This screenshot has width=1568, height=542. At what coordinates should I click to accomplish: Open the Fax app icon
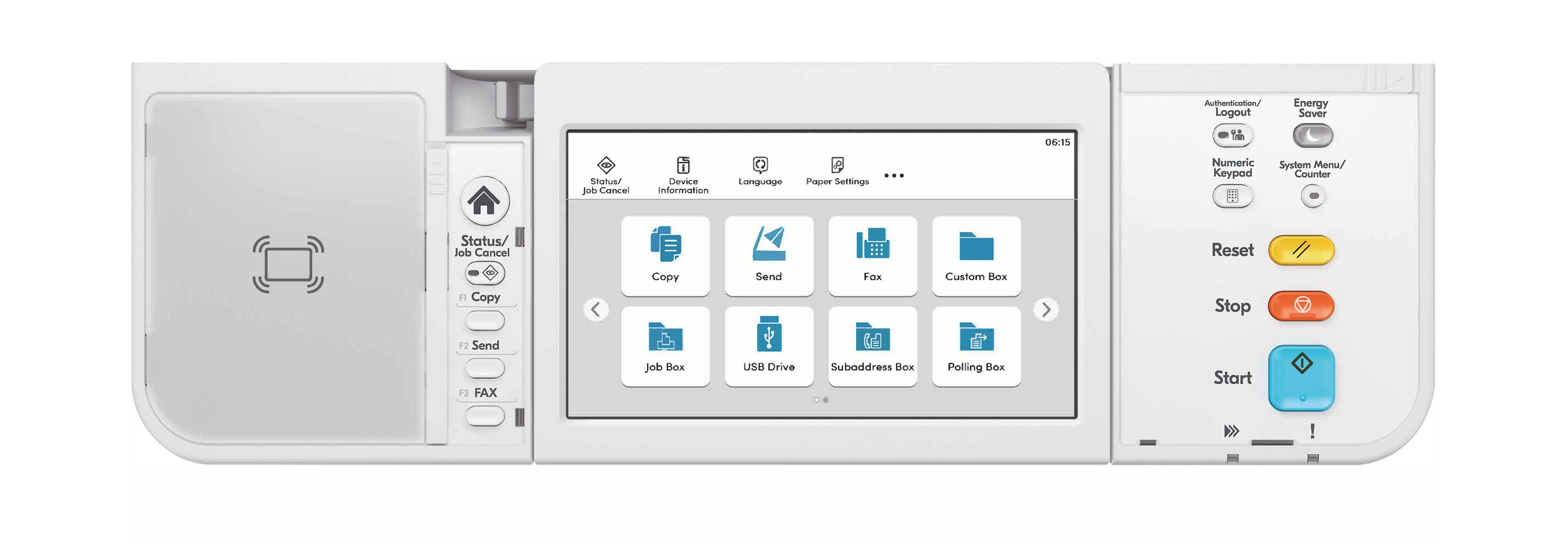click(872, 256)
